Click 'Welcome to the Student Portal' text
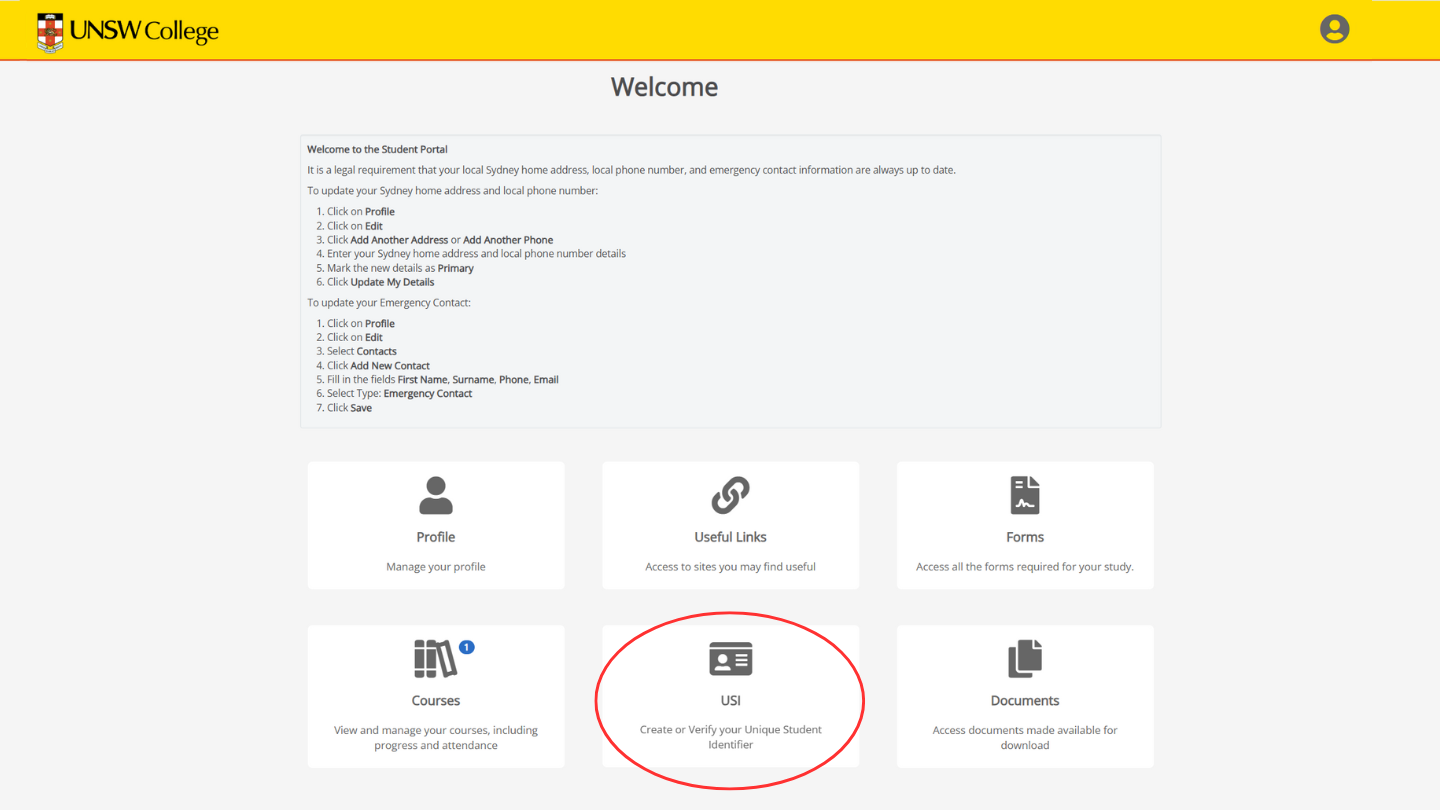This screenshot has width=1440, height=810. (377, 149)
